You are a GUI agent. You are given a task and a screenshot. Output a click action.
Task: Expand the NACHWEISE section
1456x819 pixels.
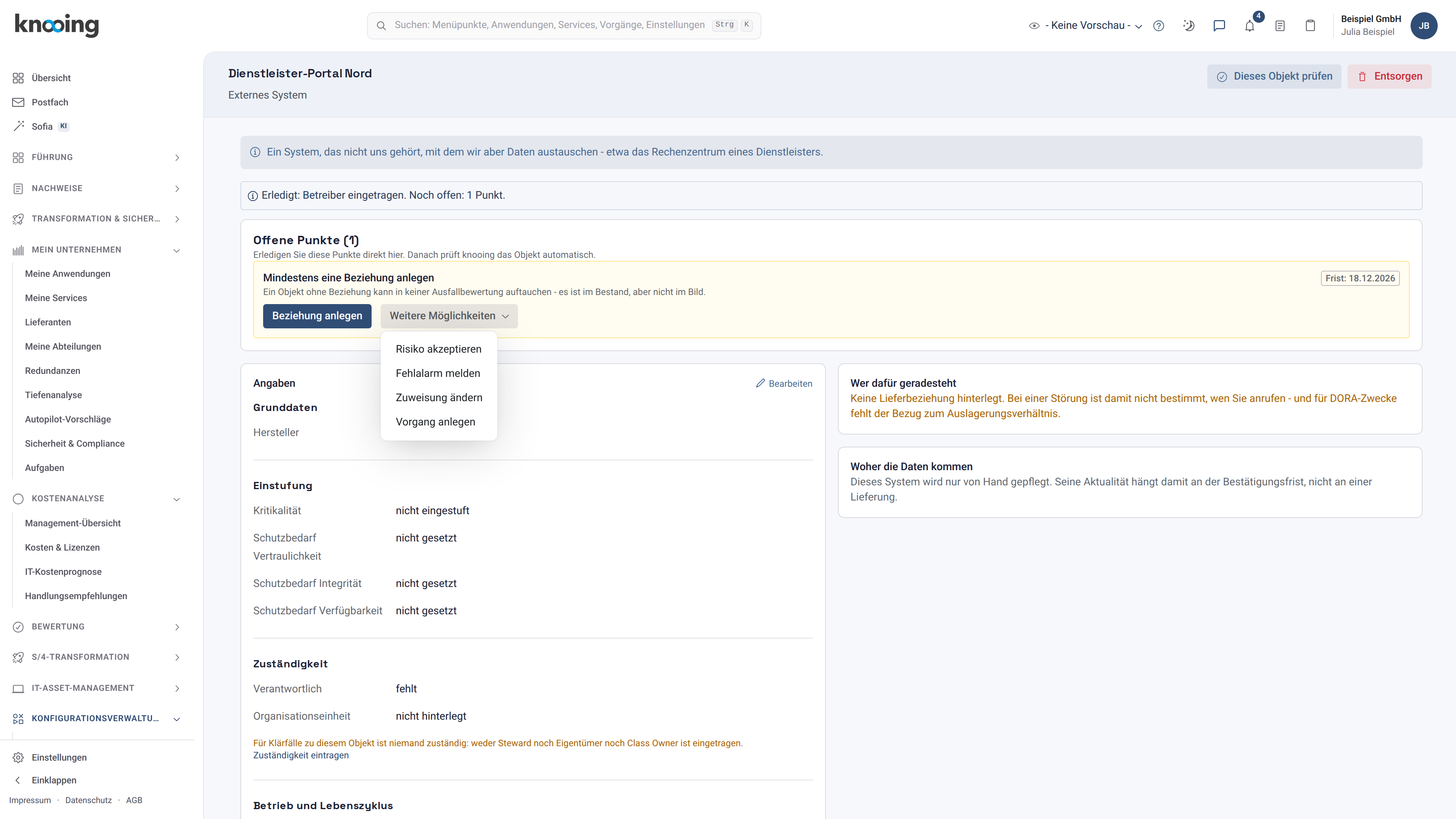pyautogui.click(x=97, y=188)
